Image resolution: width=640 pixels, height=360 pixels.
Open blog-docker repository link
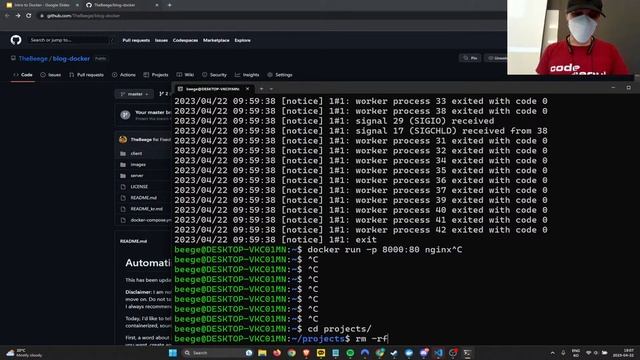click(x=71, y=59)
